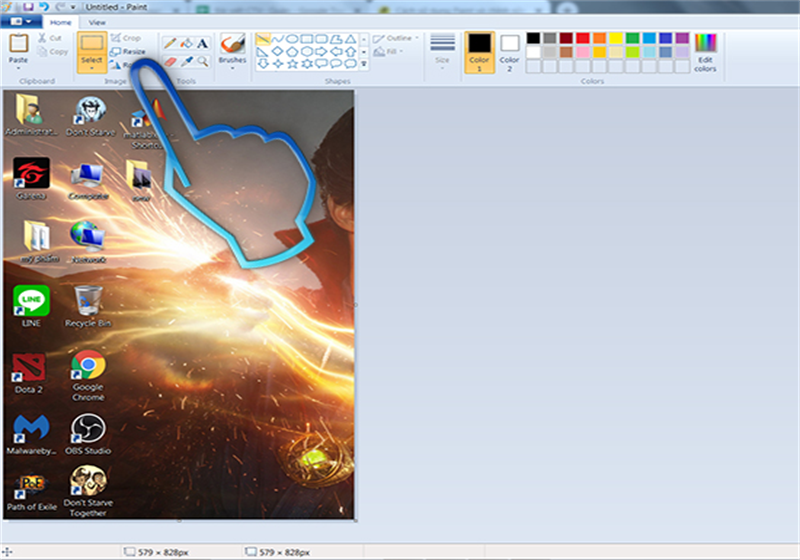Pick the black color swatch

click(533, 38)
